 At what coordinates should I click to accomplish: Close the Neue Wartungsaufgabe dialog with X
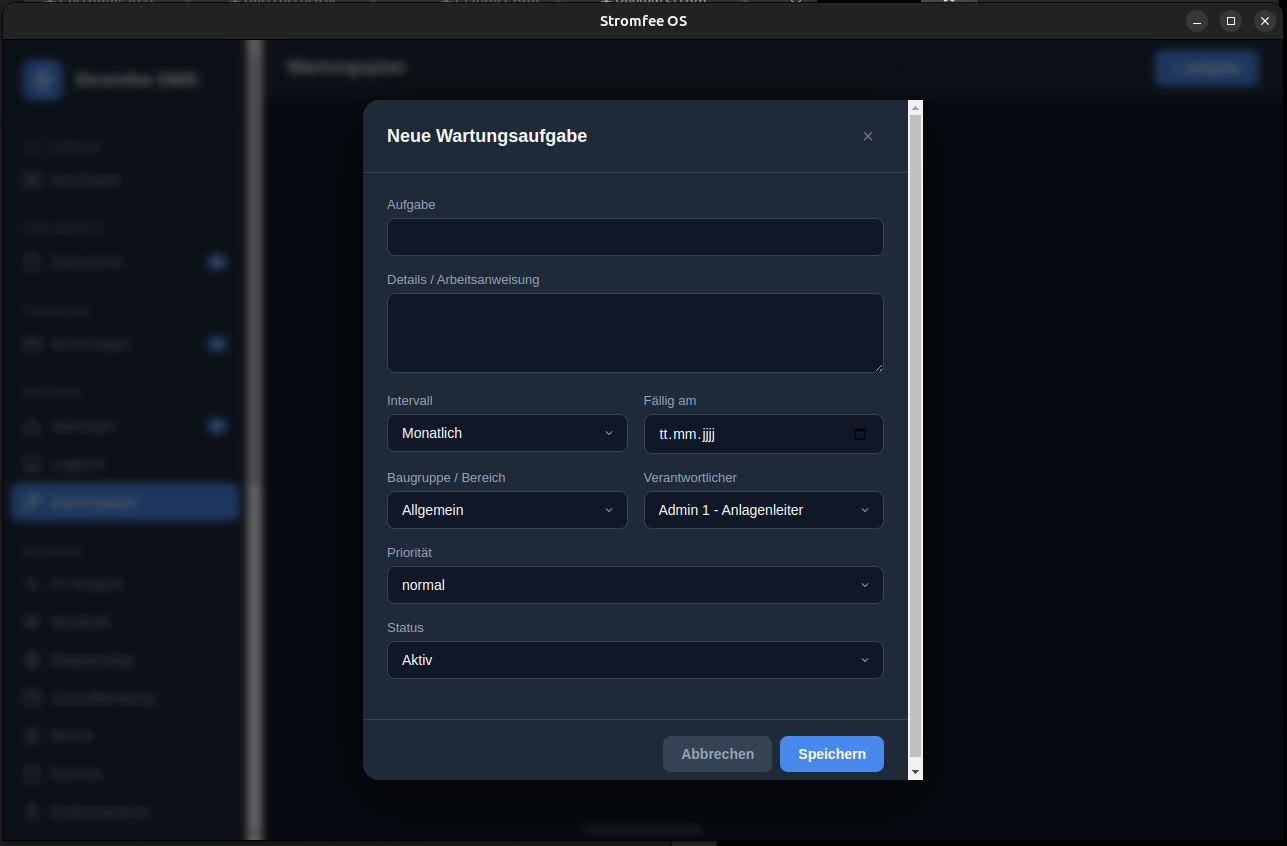point(868,136)
